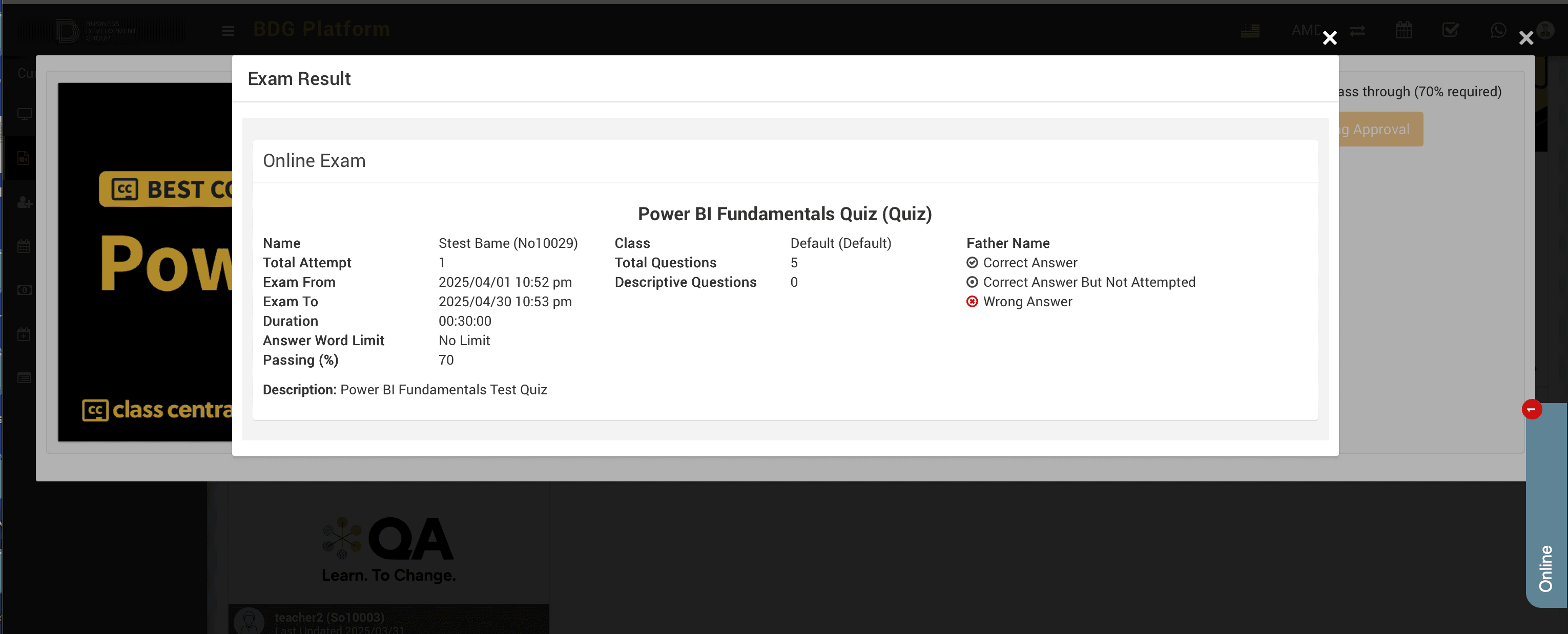
Task: Click the Answer Word Limit label
Action: pos(323,341)
